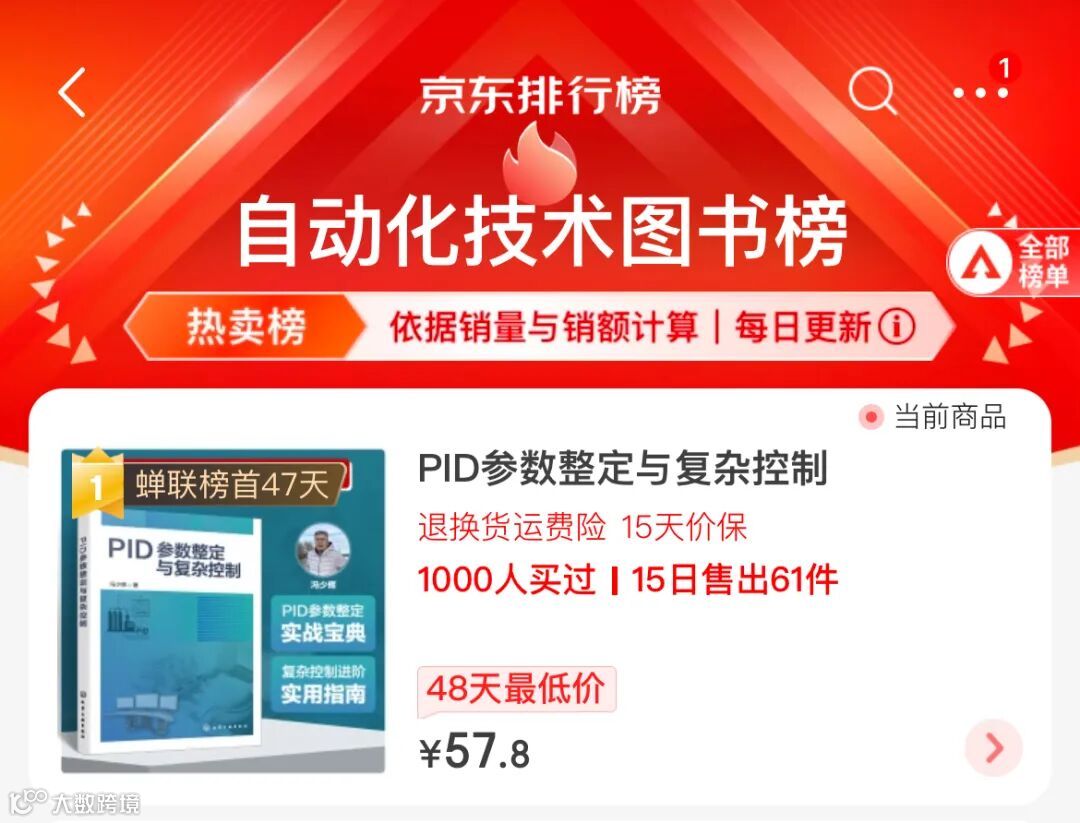Open the PID参数整定与复杂控制 title link
Screen dimensions: 1080x823
[x=623, y=468]
